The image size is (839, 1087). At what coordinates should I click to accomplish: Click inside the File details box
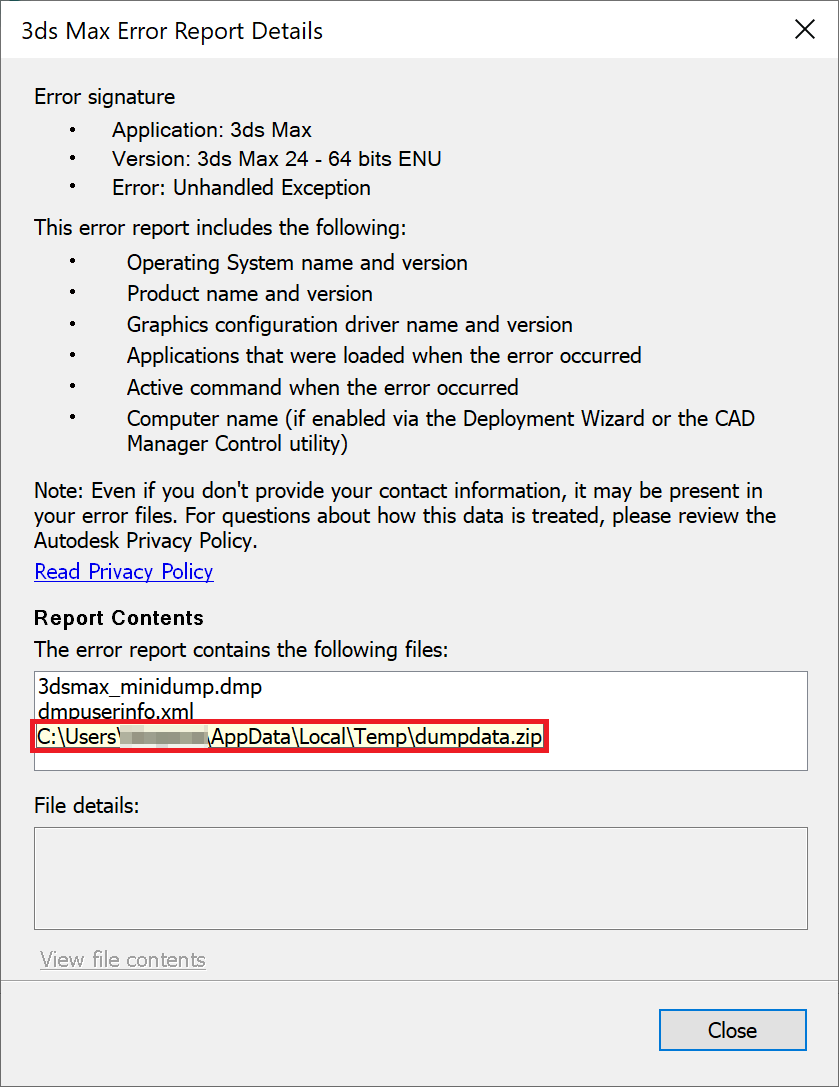click(x=420, y=878)
